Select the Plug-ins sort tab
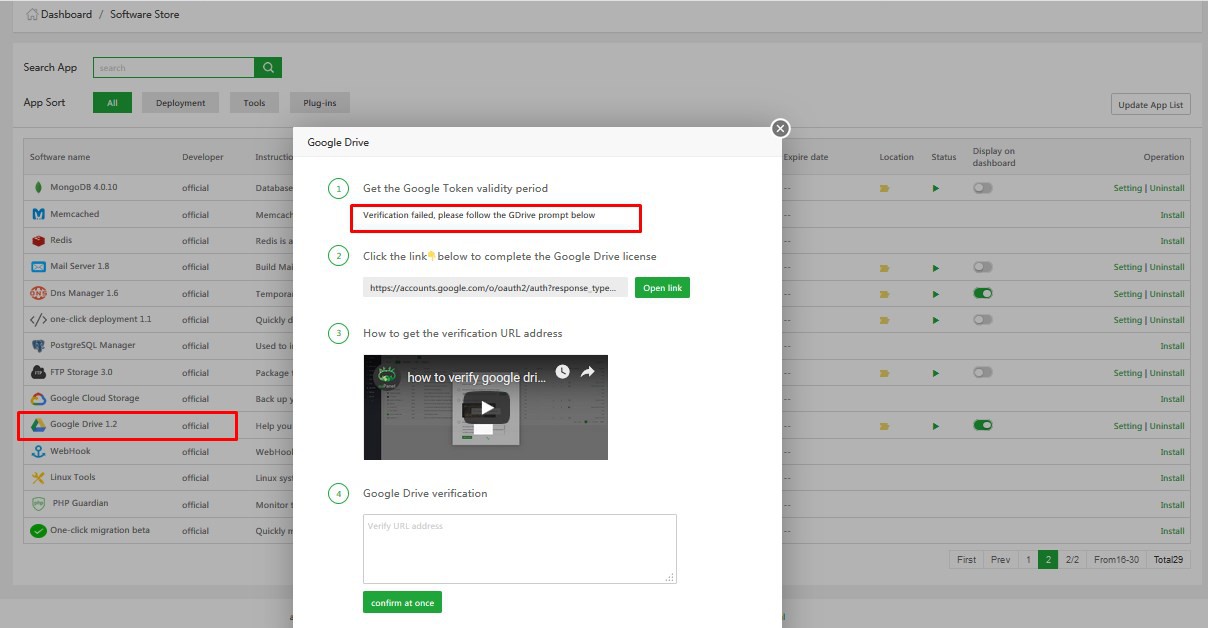1208x628 pixels. (319, 103)
